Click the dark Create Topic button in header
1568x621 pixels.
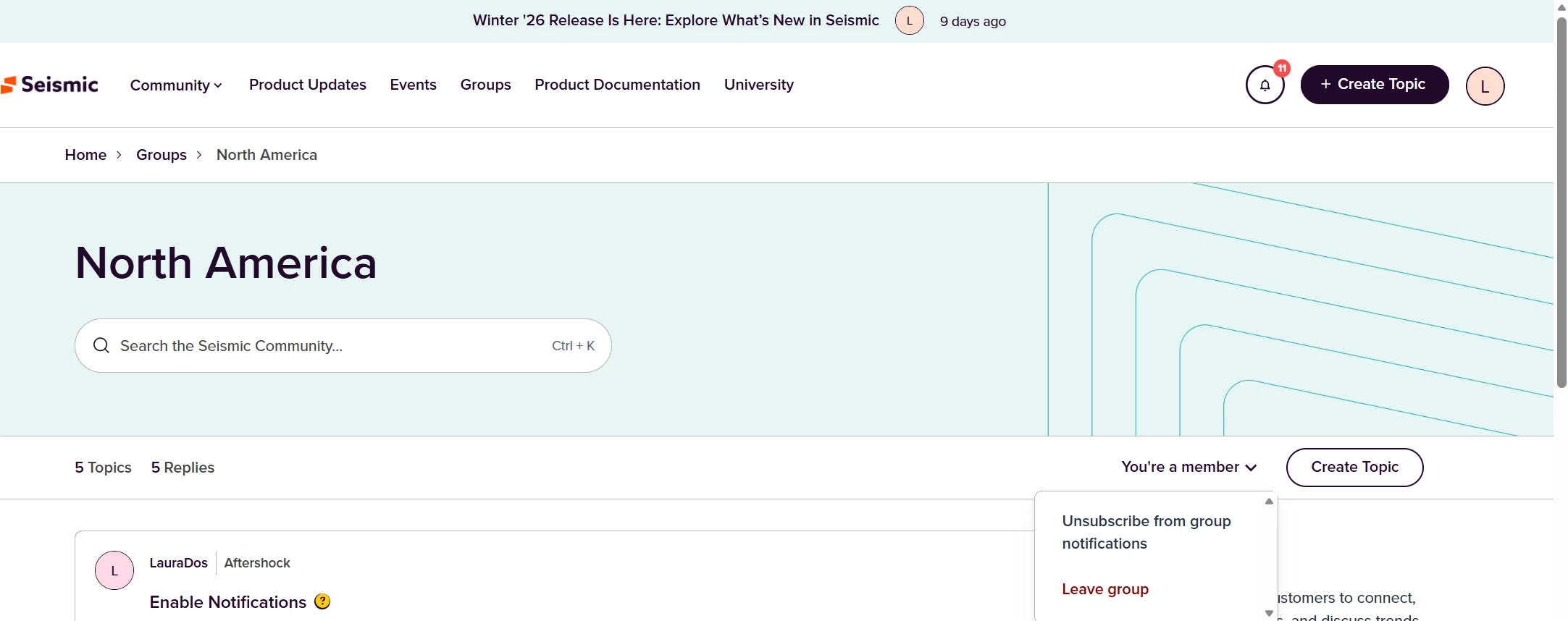click(x=1374, y=85)
